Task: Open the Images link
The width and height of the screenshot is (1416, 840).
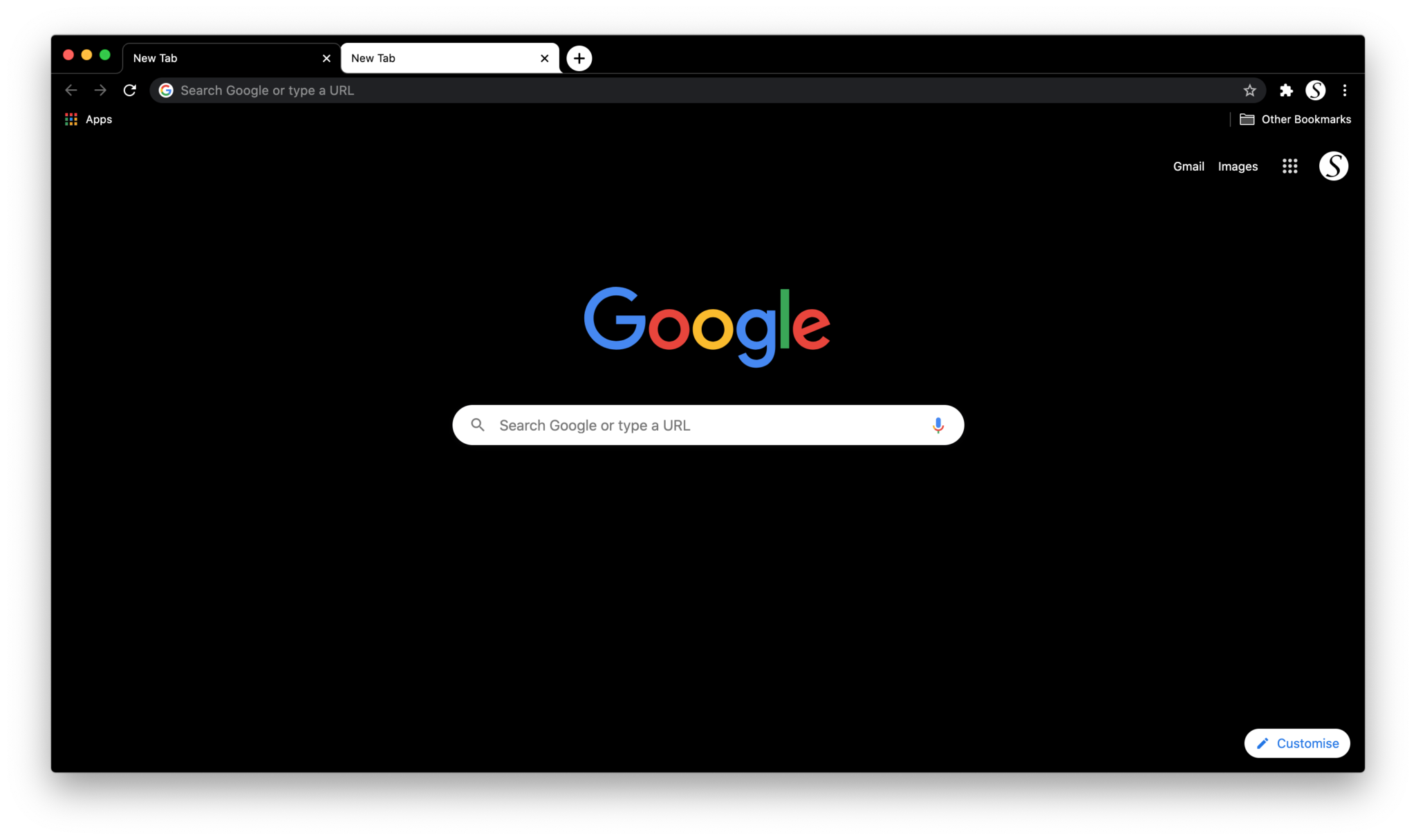Action: point(1237,166)
